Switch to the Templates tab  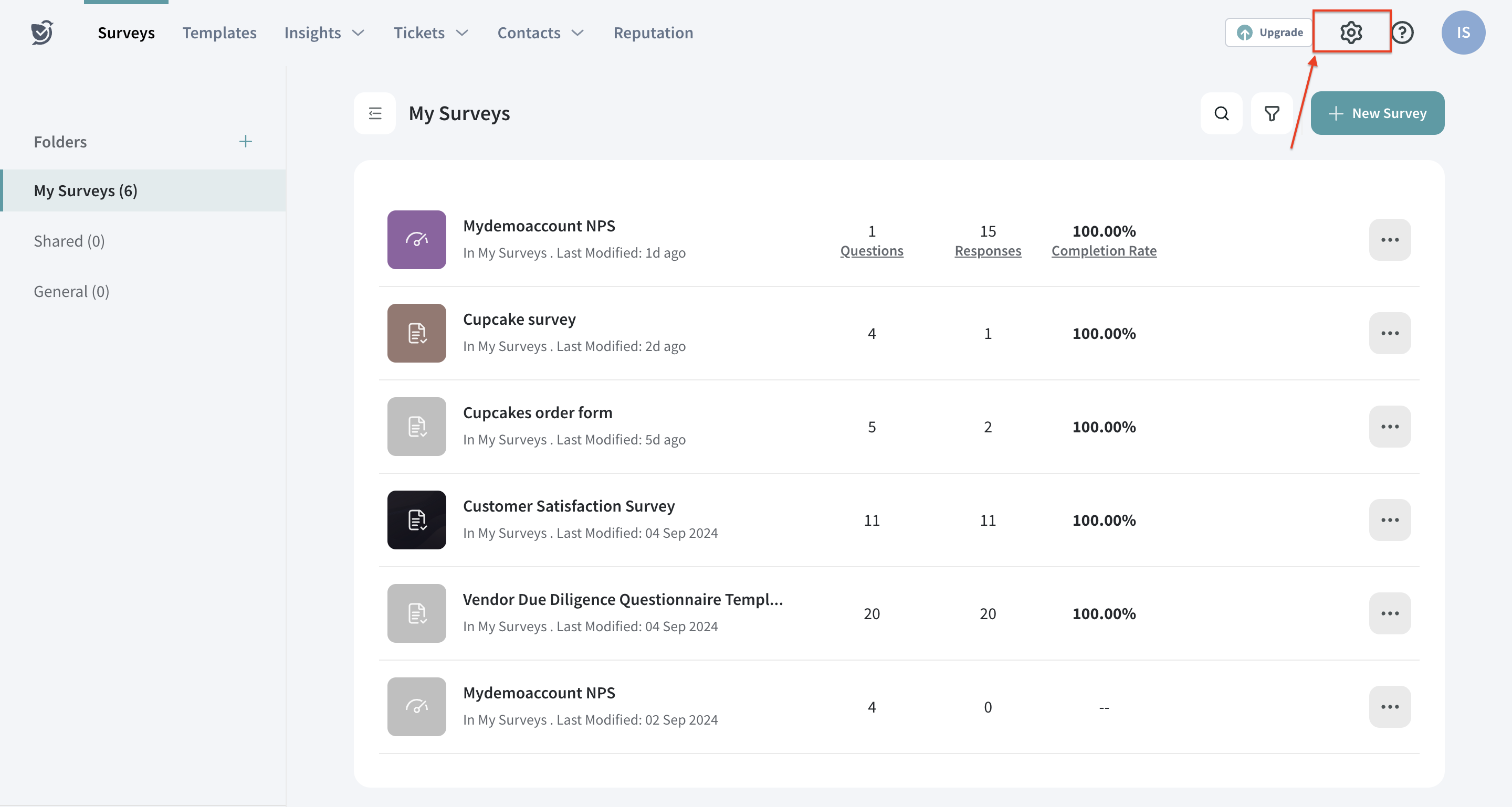pos(219,33)
